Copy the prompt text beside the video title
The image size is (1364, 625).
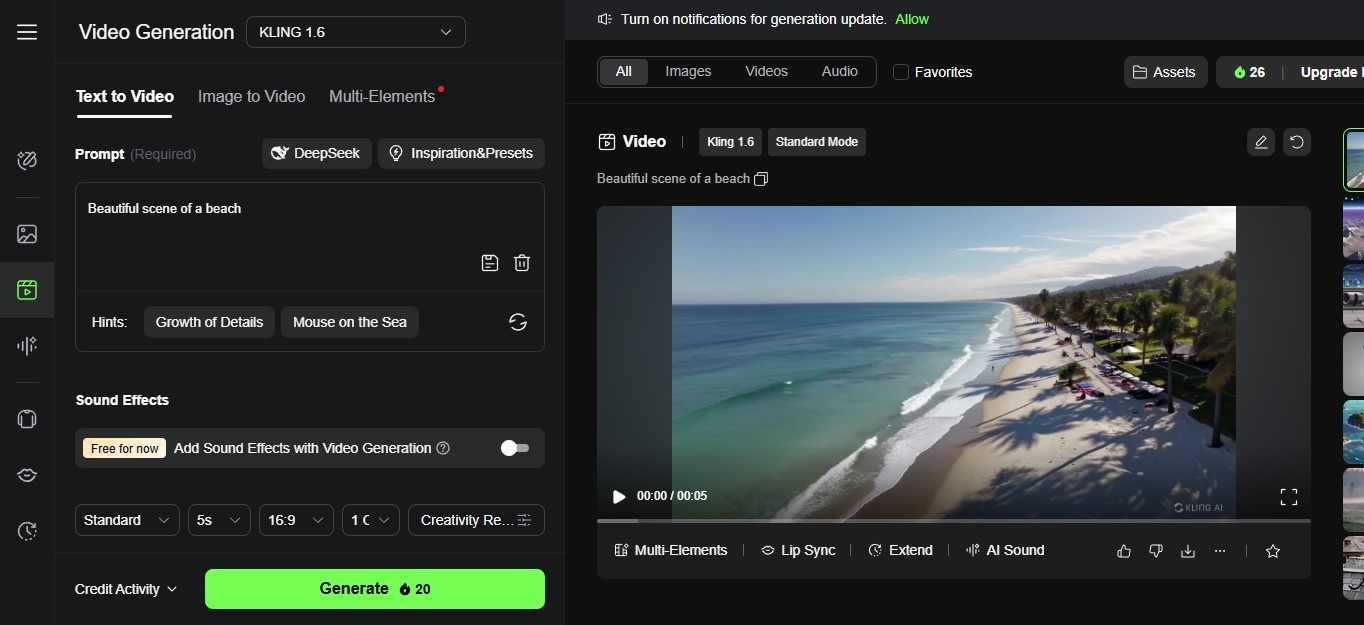[x=761, y=179]
